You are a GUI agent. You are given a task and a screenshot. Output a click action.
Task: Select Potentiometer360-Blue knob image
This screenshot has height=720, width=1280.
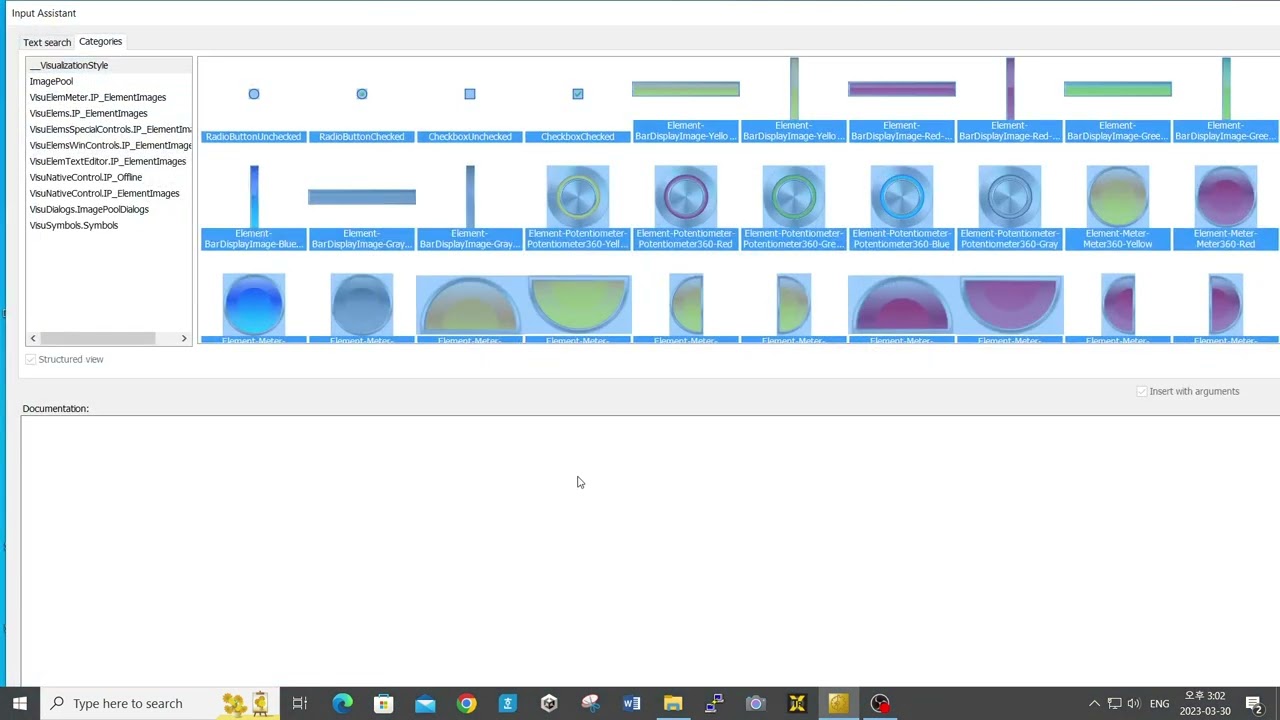click(x=902, y=196)
